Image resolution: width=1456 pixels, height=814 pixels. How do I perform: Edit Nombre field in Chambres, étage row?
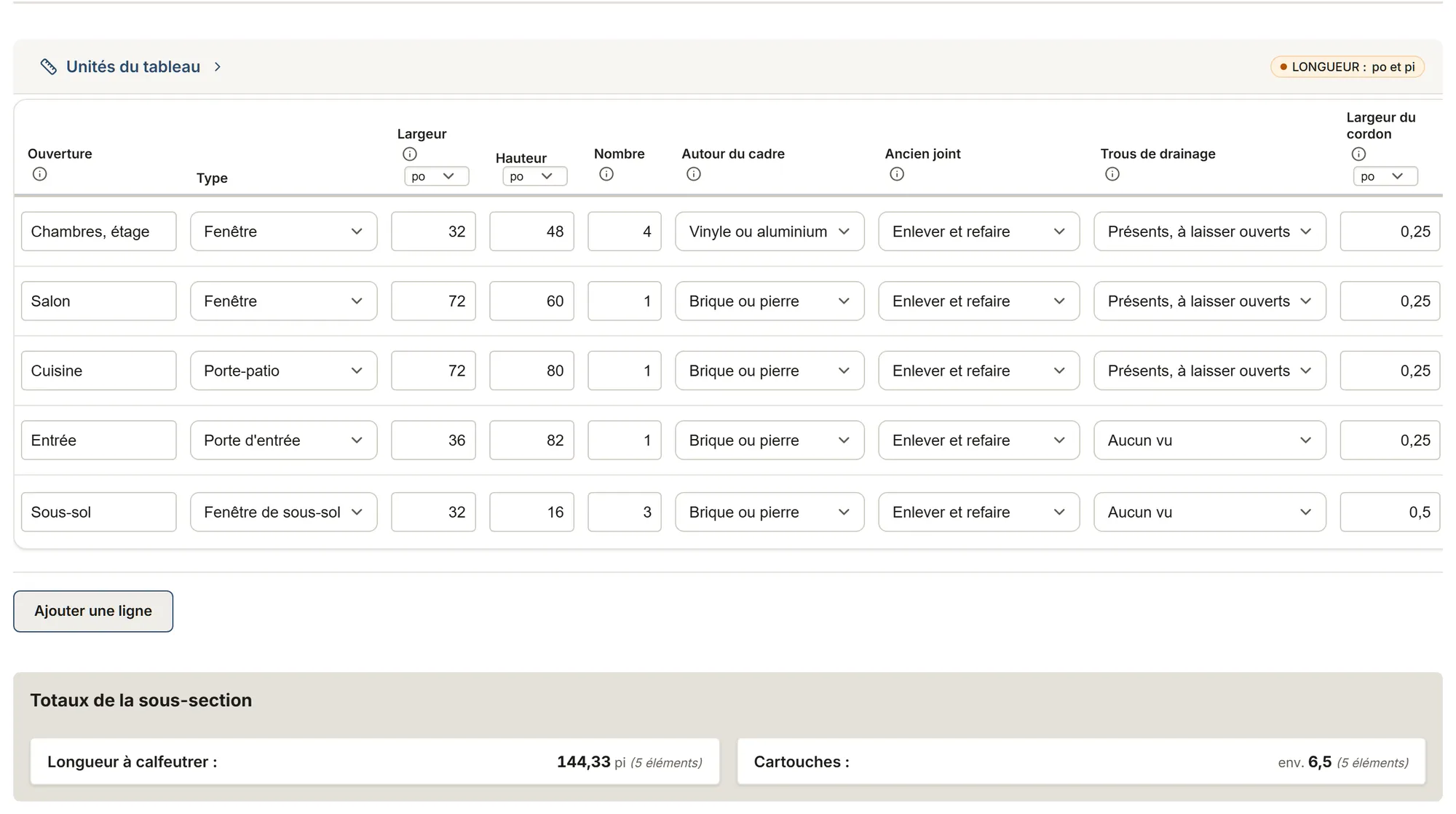coord(625,232)
